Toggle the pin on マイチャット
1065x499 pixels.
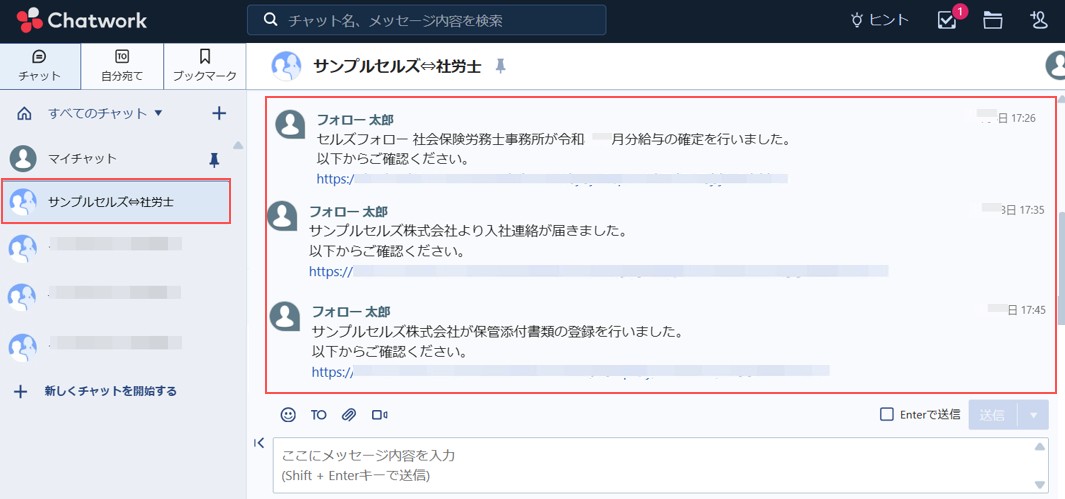coord(214,160)
